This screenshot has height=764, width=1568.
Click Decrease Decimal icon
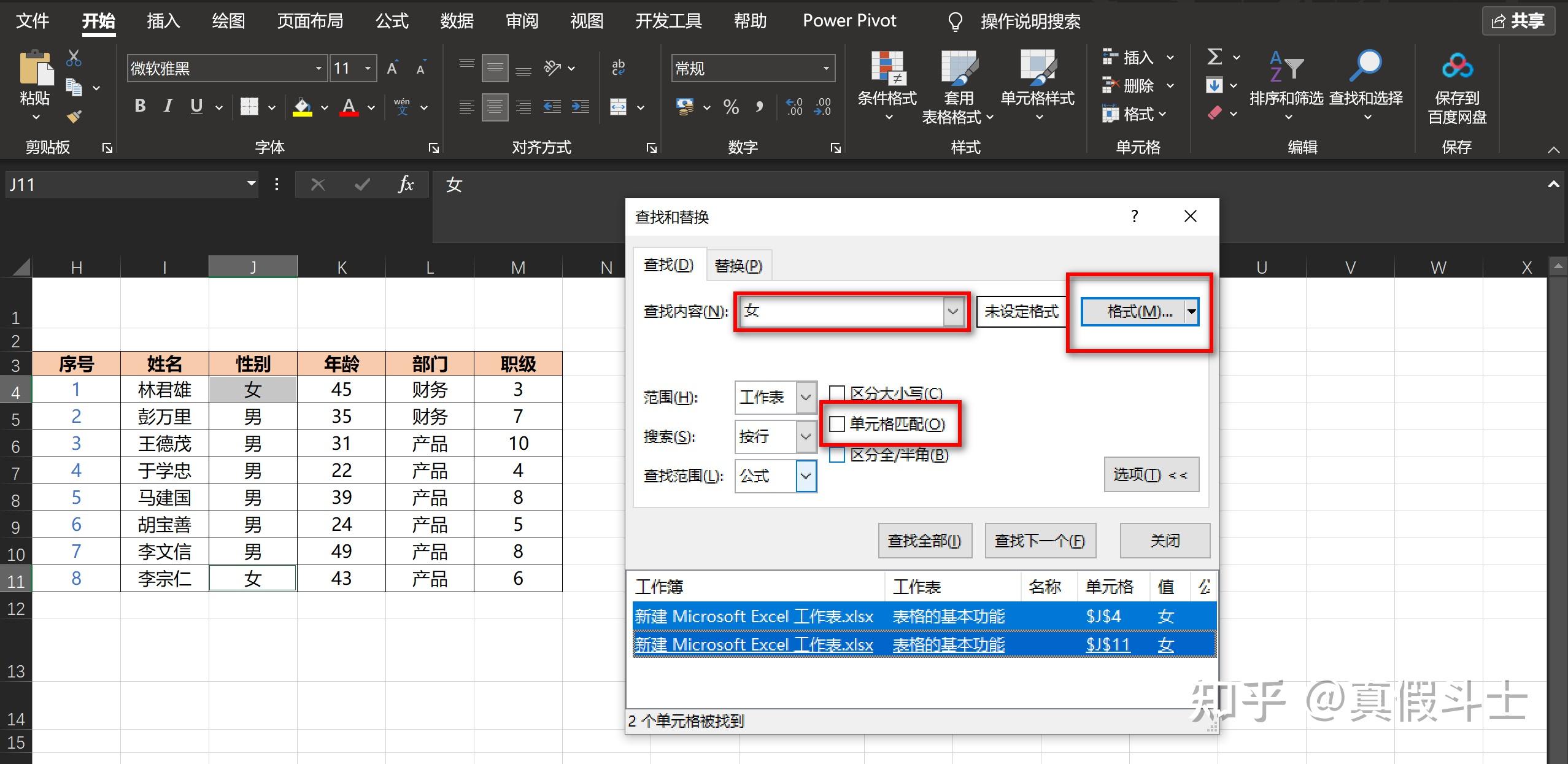(822, 107)
